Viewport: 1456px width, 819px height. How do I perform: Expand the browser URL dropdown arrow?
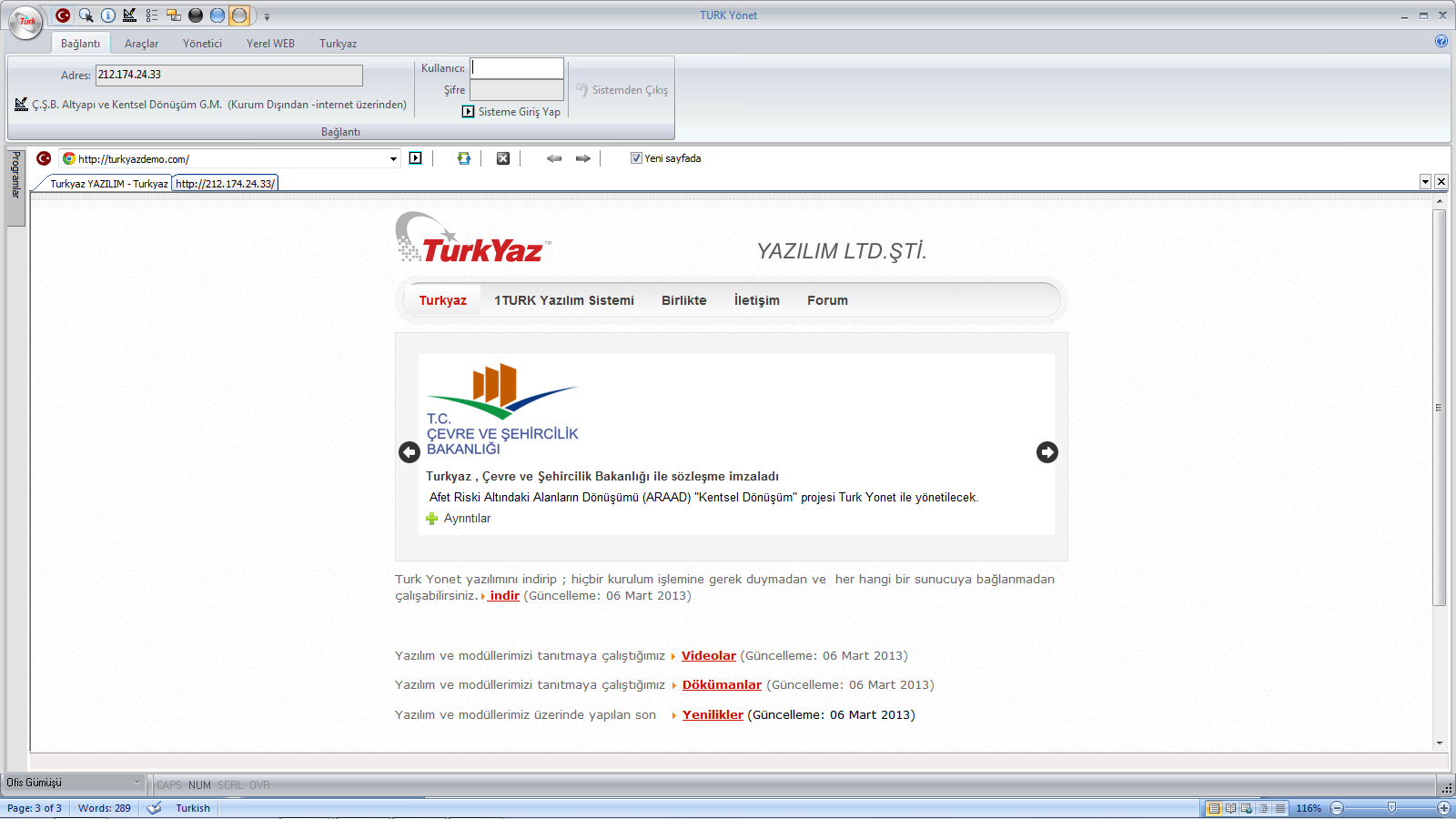(x=393, y=159)
